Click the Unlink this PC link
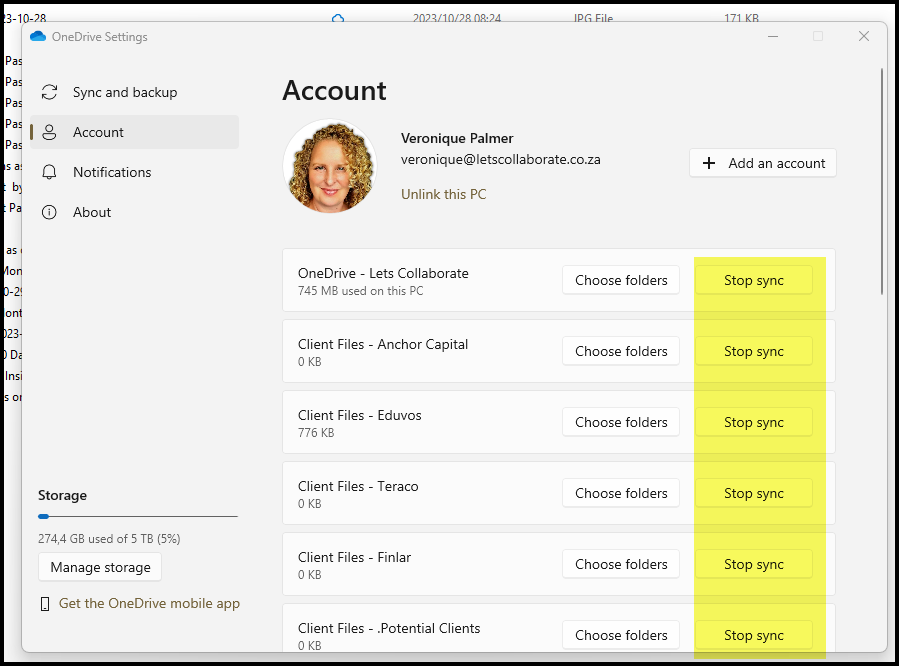The image size is (899, 666). [443, 194]
